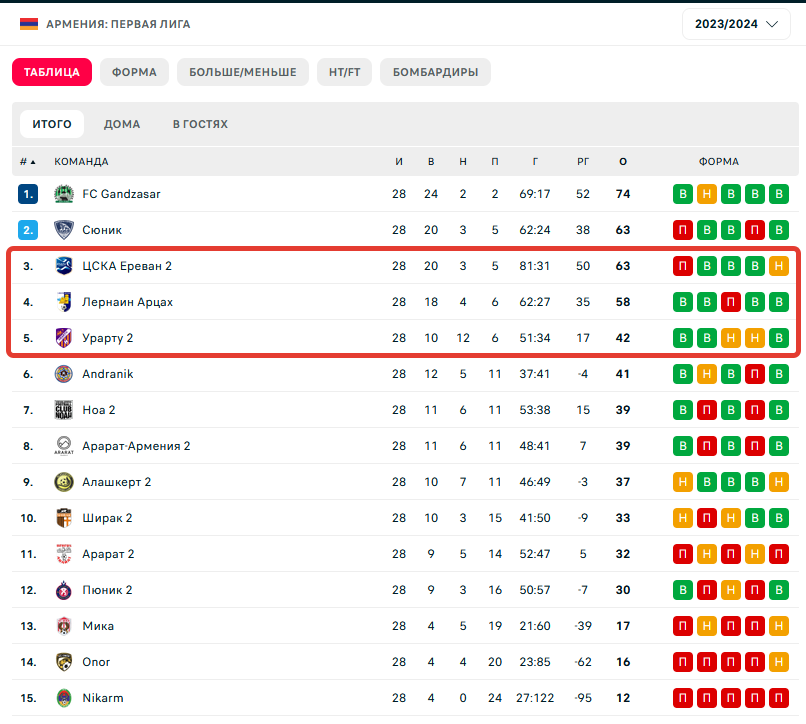Open the БОЛЬШЕ/МЕНЬШЕ section

pyautogui.click(x=243, y=72)
